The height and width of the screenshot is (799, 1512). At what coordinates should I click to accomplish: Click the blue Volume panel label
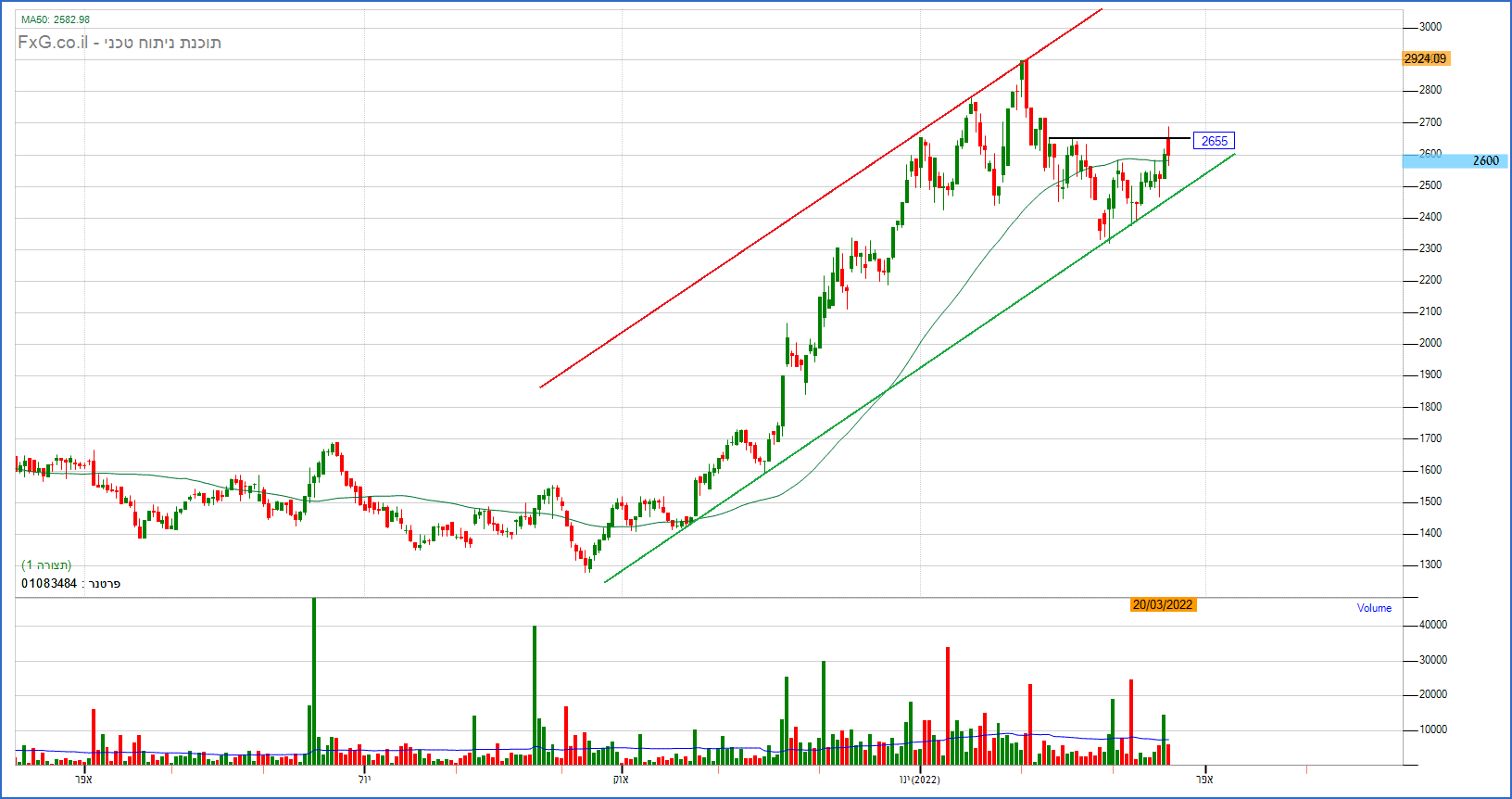coord(1374,608)
